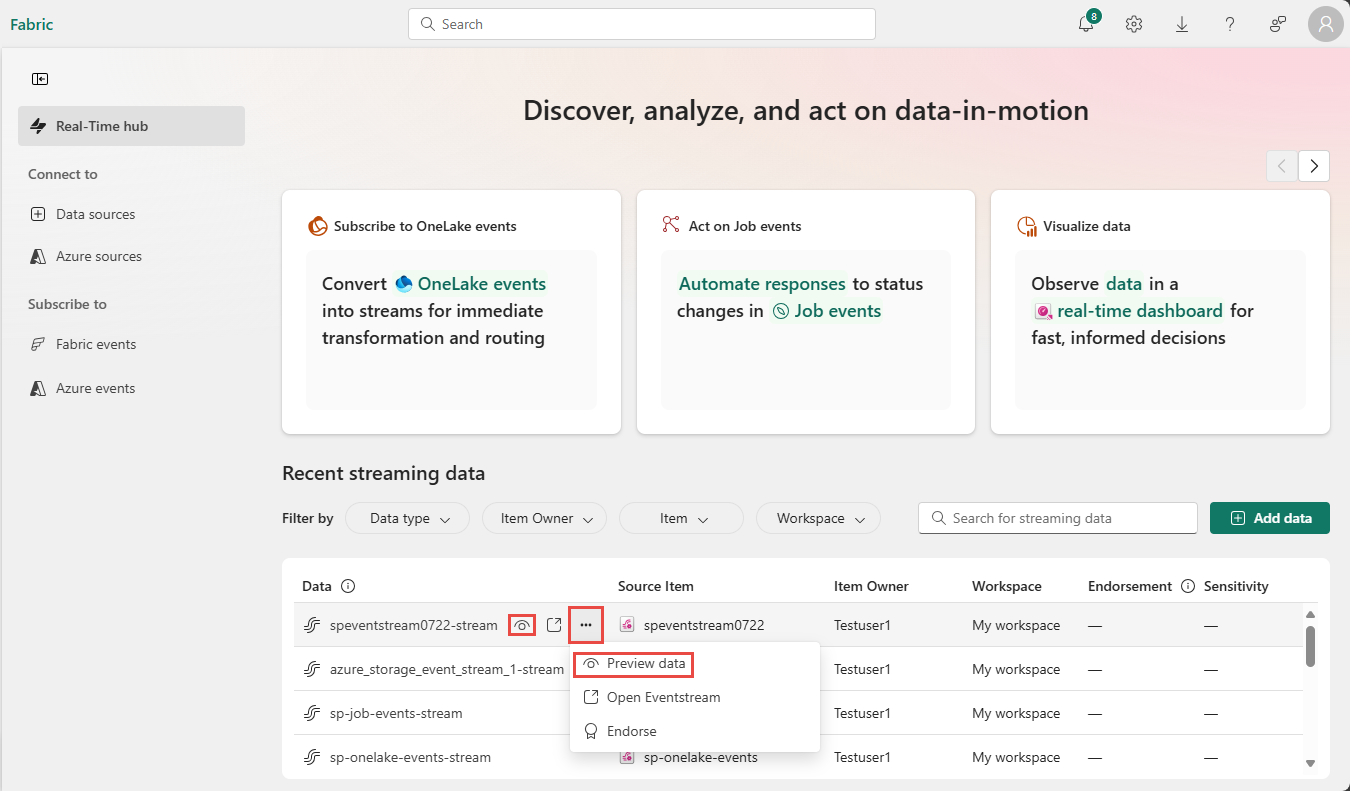This screenshot has height=791, width=1350.
Task: Click the ellipsis more options button
Action: pos(586,625)
